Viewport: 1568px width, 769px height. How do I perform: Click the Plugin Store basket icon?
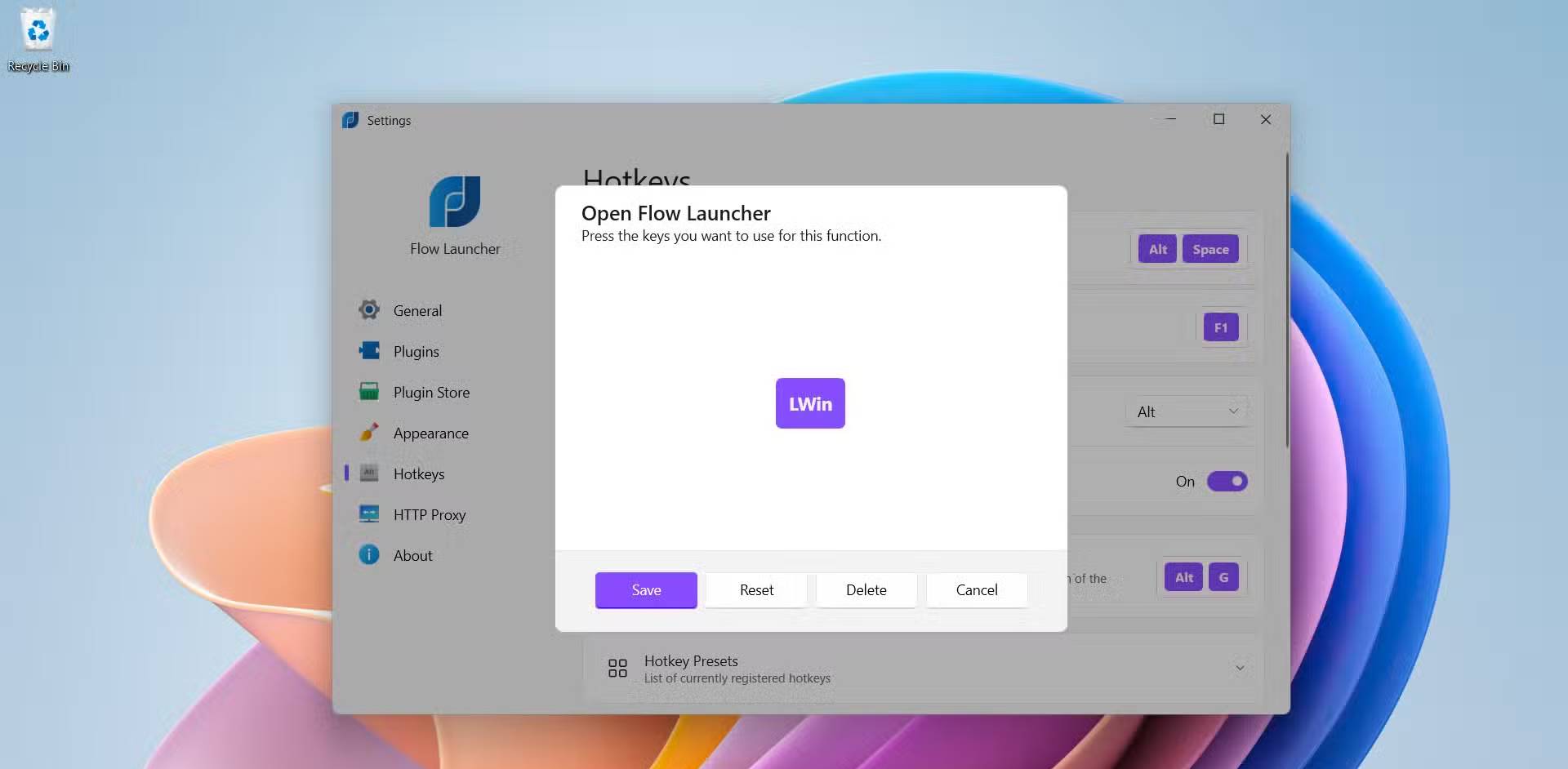point(369,392)
